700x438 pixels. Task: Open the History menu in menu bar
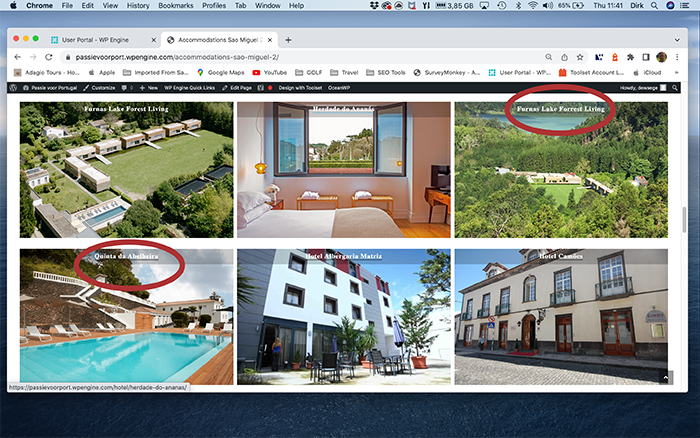[x=138, y=5]
